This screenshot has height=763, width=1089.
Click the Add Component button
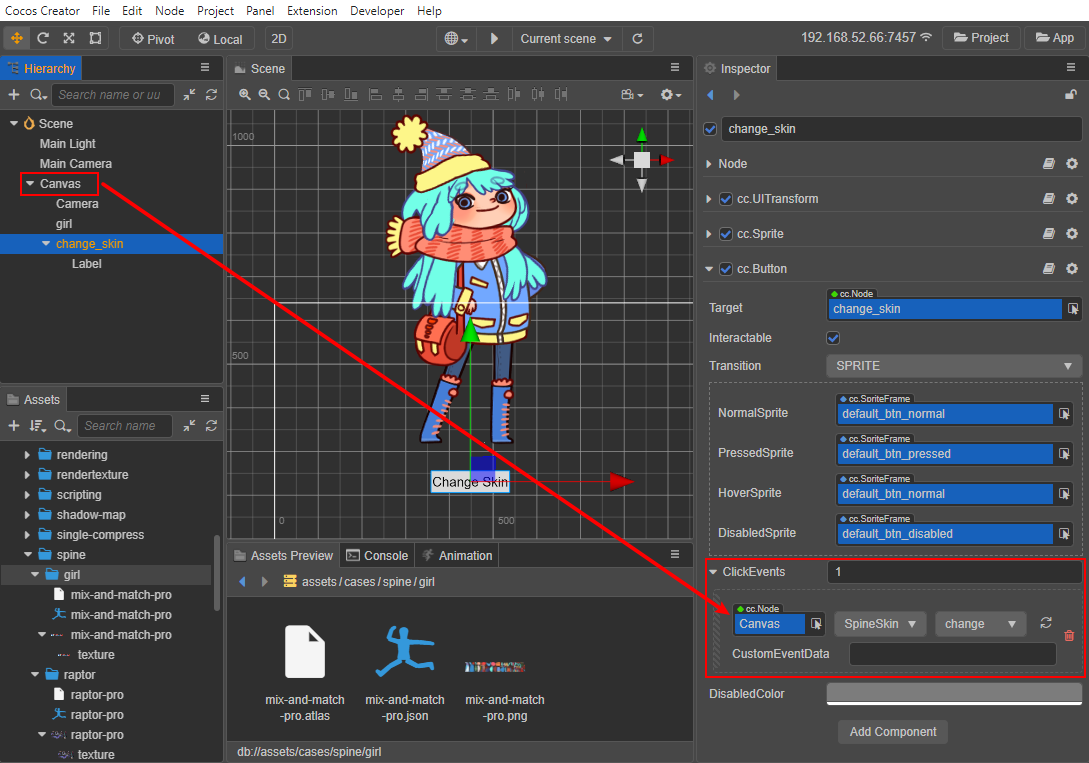click(893, 732)
